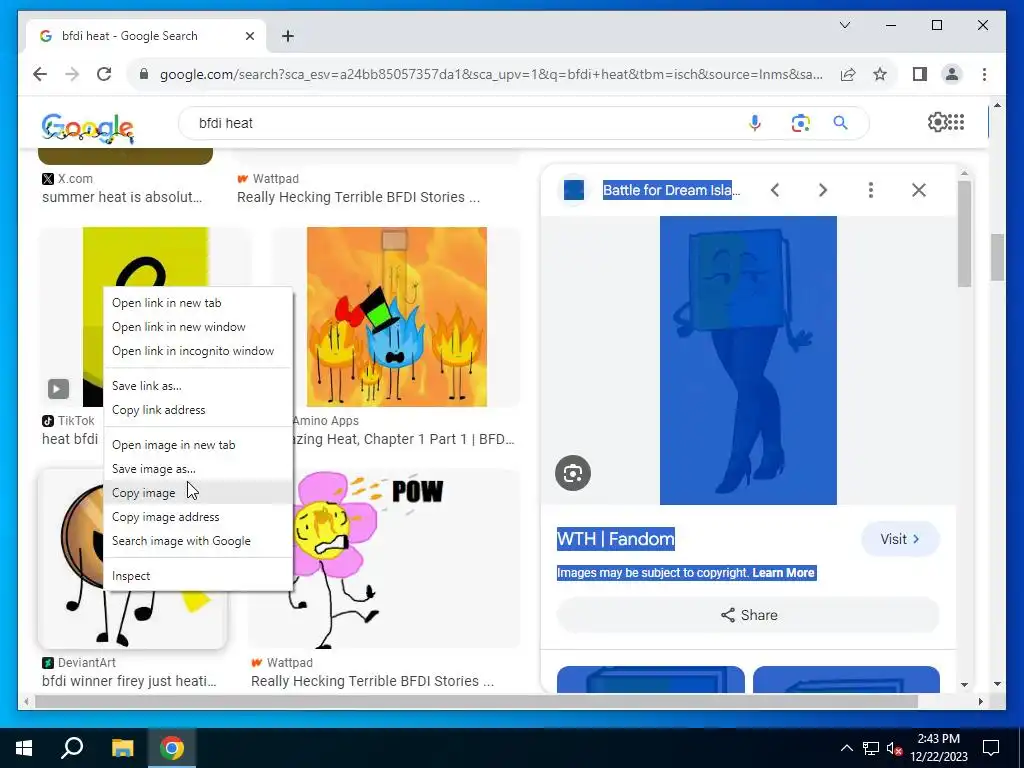Start a voice search with the microphone

(754, 123)
